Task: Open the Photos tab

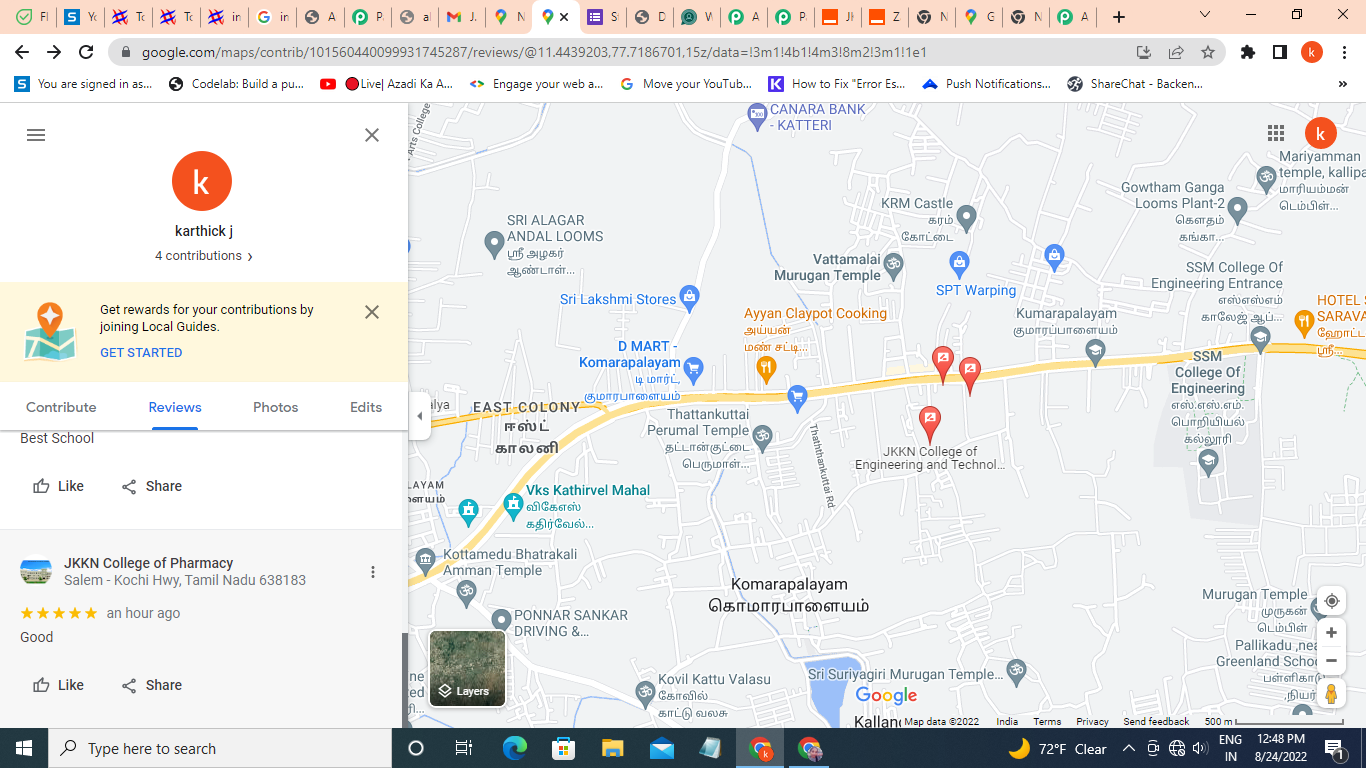Action: (276, 407)
